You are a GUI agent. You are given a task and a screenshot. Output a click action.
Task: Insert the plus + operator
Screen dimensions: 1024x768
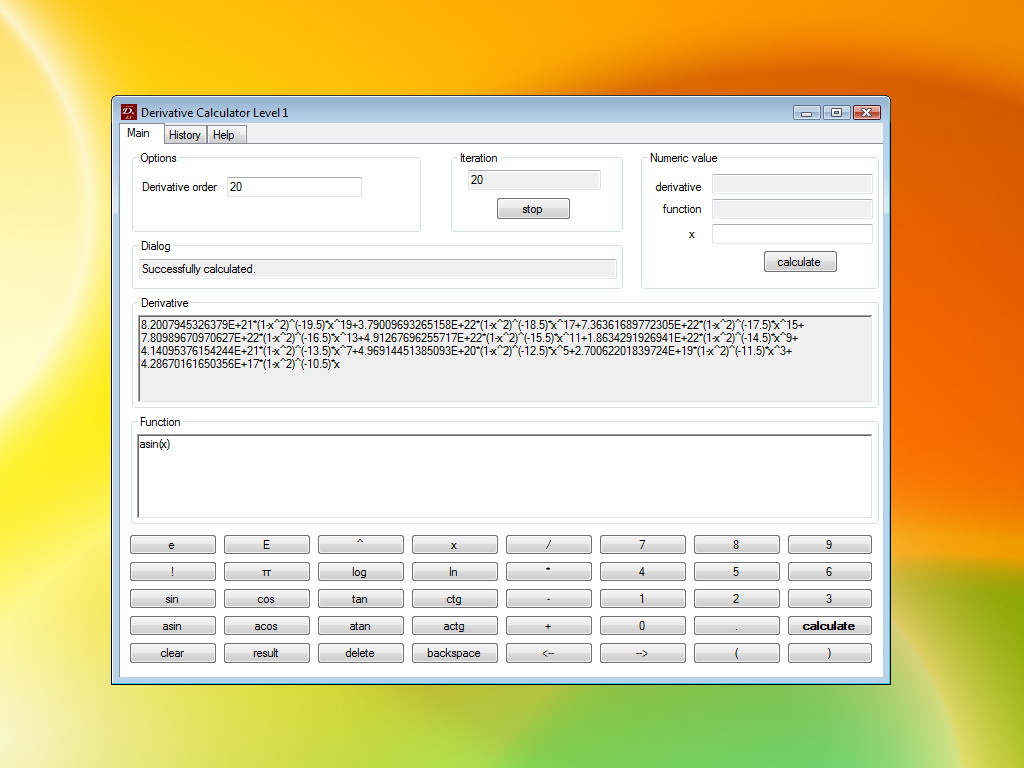[549, 626]
